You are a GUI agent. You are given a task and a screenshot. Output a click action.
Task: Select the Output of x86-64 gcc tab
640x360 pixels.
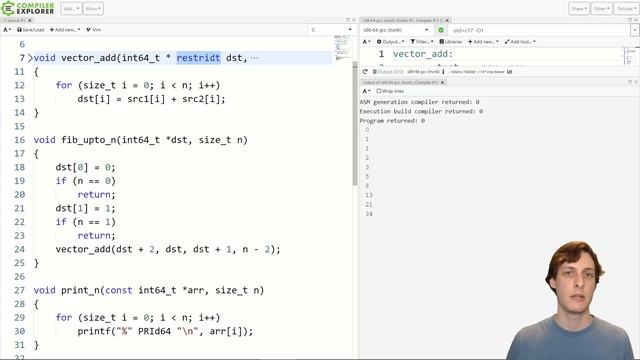click(x=400, y=82)
